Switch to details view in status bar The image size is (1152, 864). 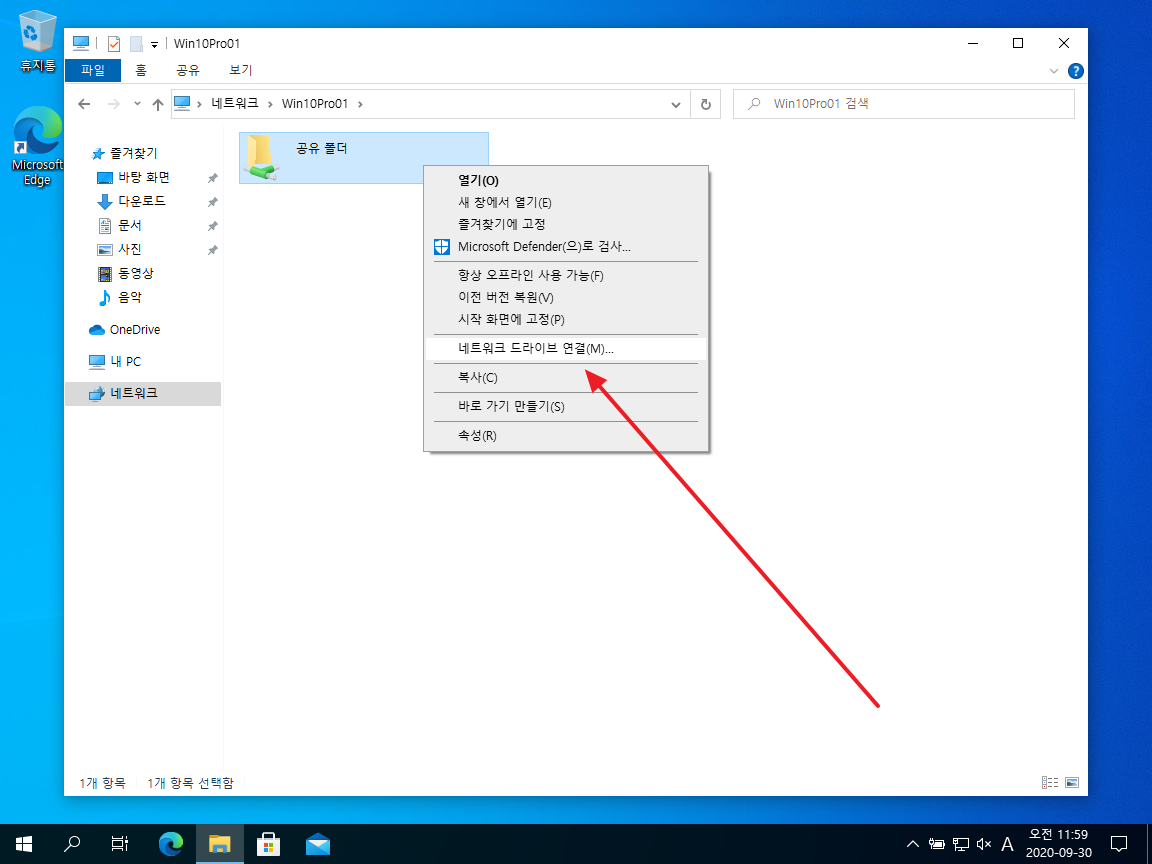click(1050, 783)
